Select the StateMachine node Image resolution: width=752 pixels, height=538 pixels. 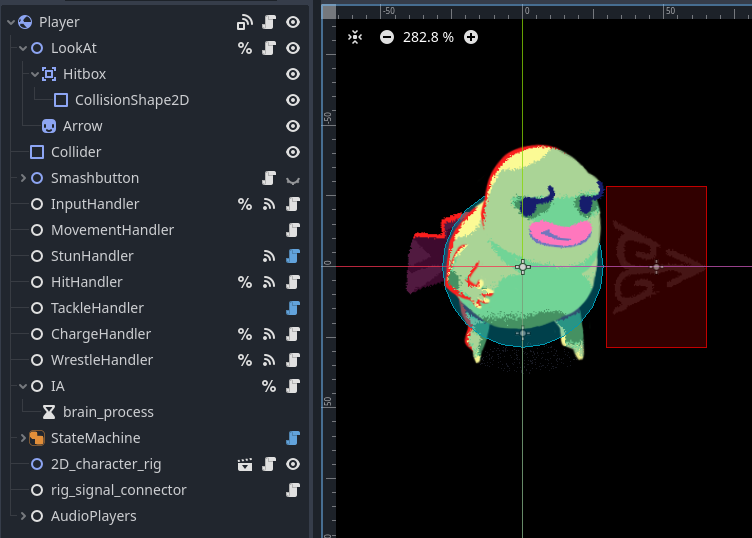[x=95, y=438]
